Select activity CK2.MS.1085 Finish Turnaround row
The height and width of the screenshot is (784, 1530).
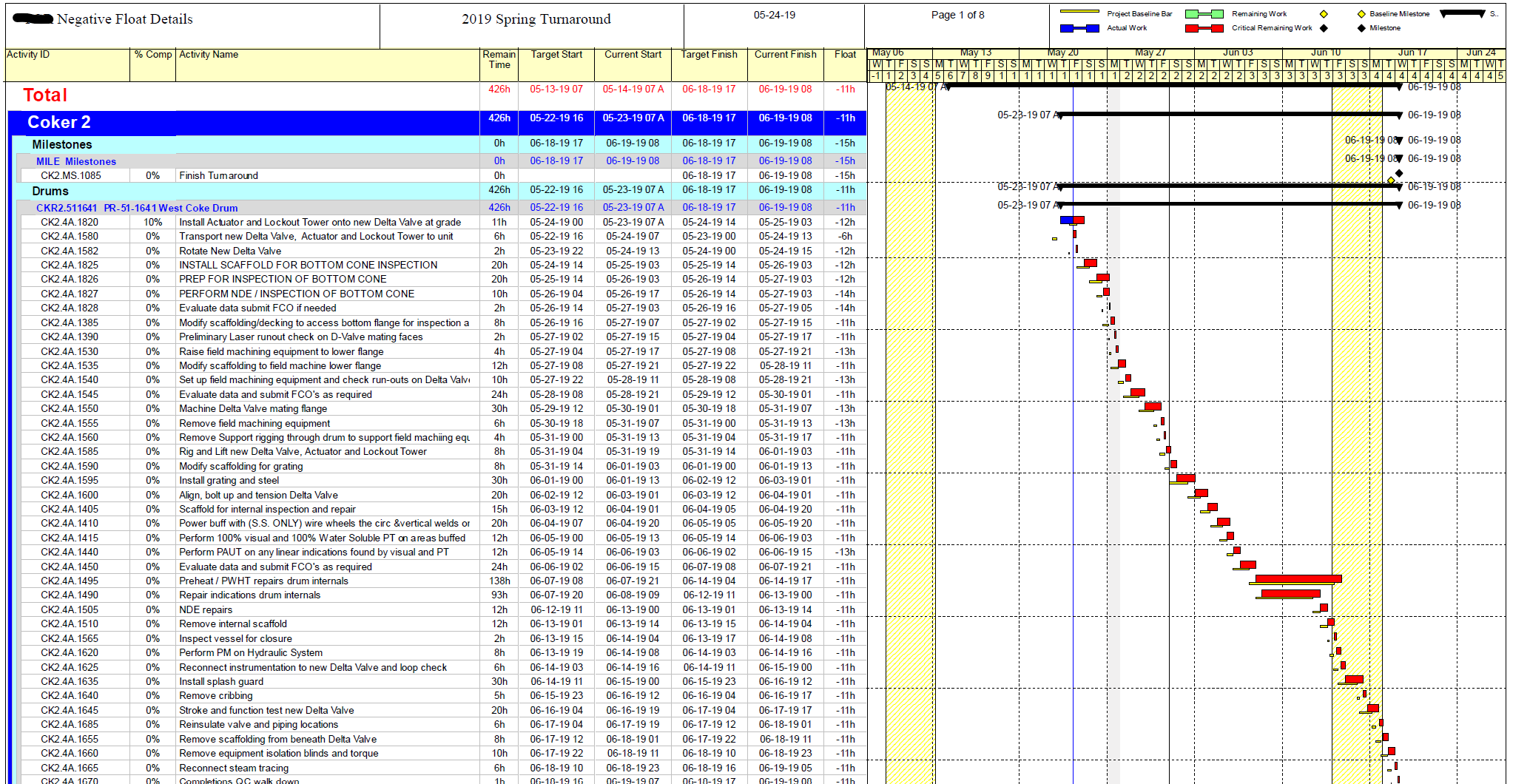(x=218, y=175)
